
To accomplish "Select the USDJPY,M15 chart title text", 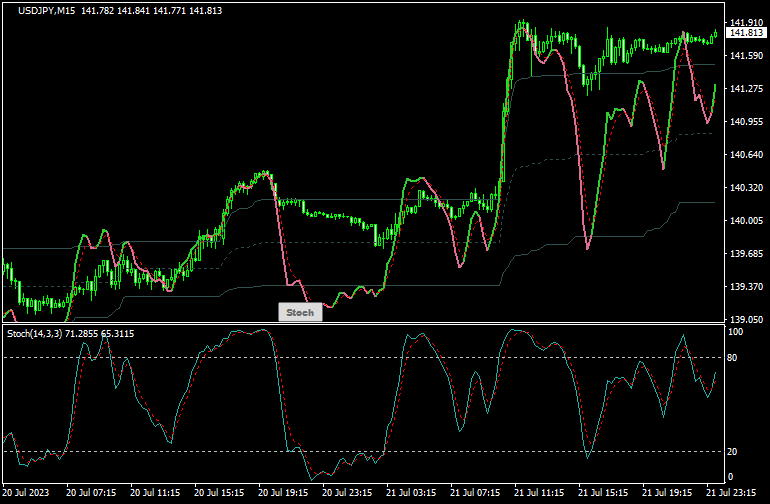I will pos(47,10).
